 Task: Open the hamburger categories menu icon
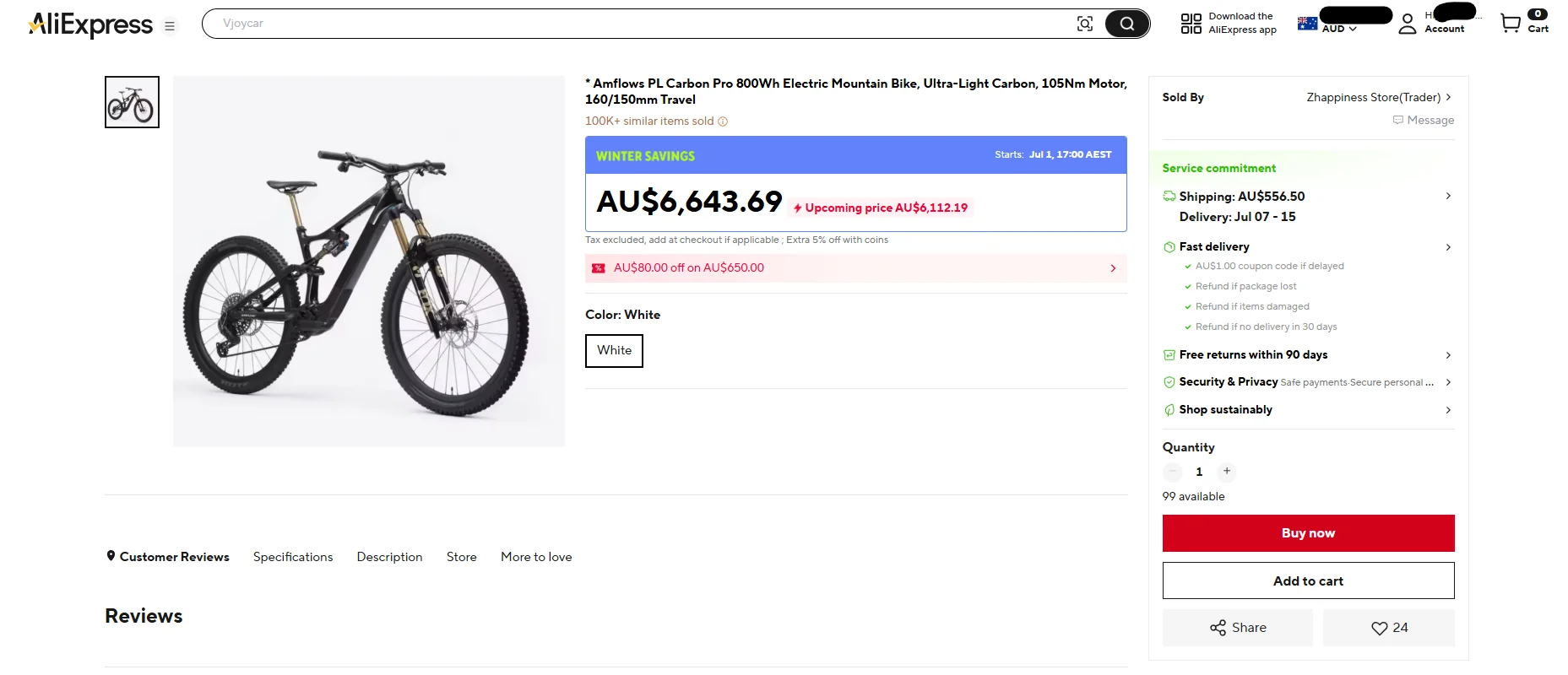(170, 26)
